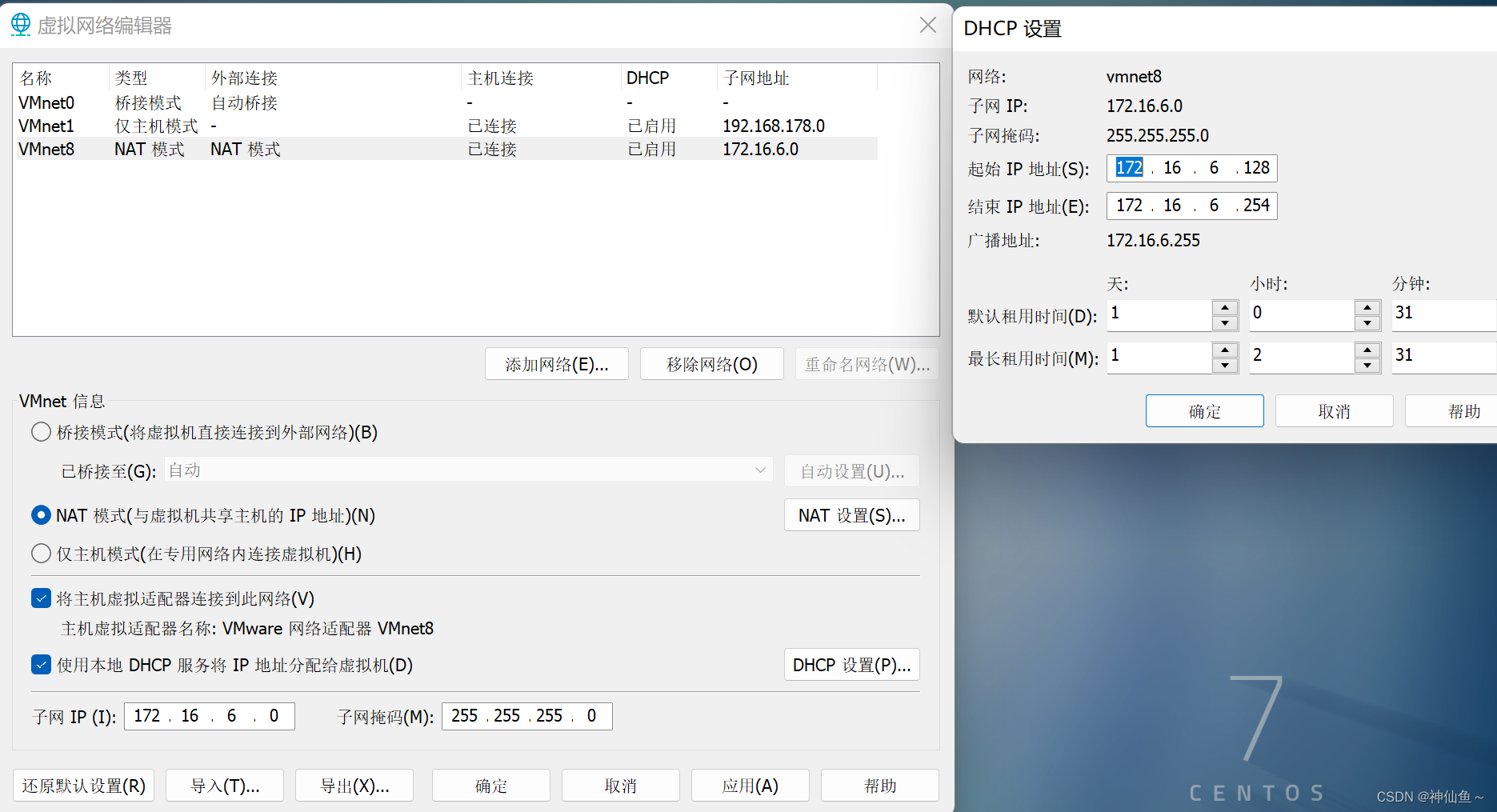Click 默认租用时间 days input field
Image resolution: width=1497 pixels, height=812 pixels.
click(x=1159, y=314)
